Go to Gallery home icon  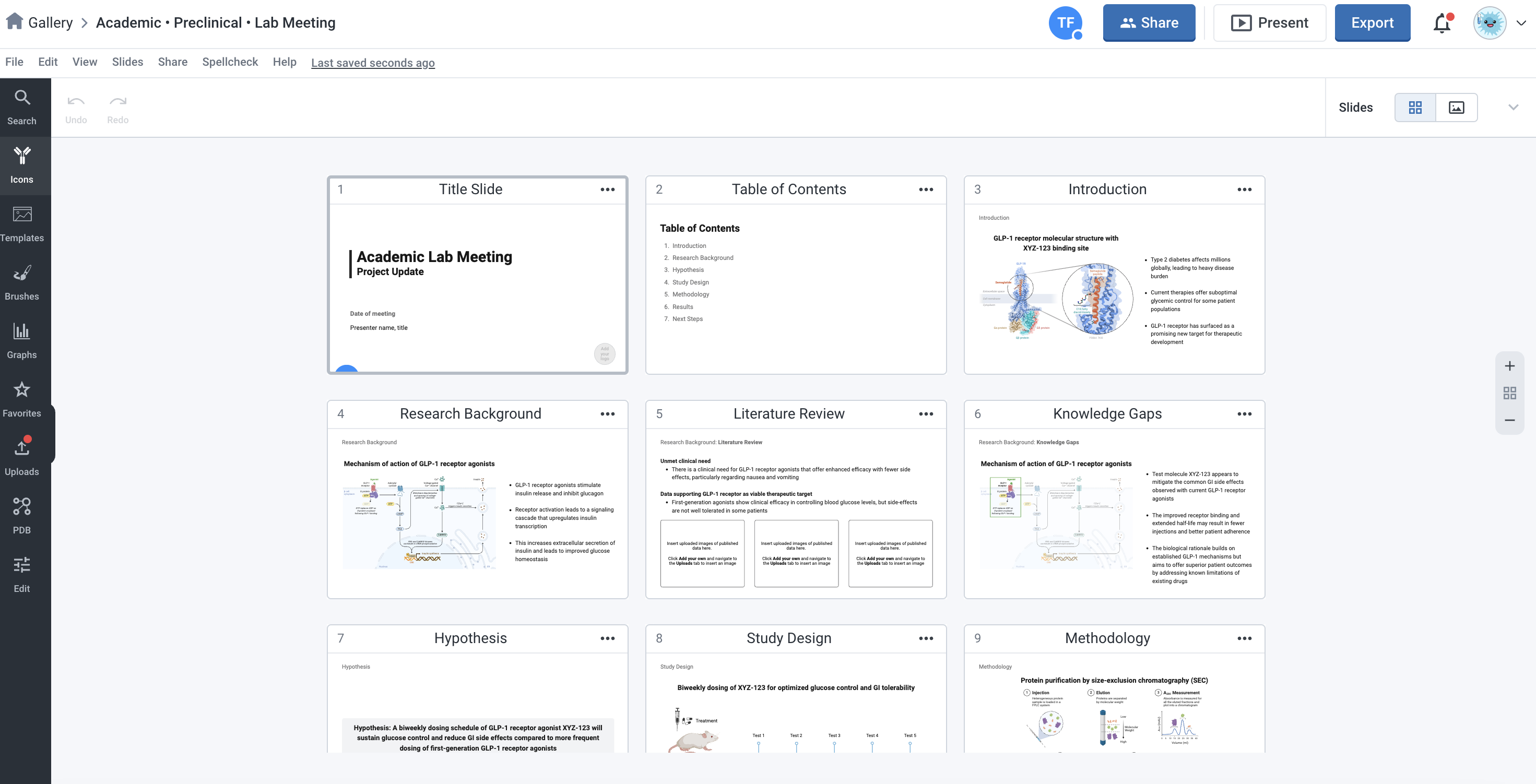point(14,22)
